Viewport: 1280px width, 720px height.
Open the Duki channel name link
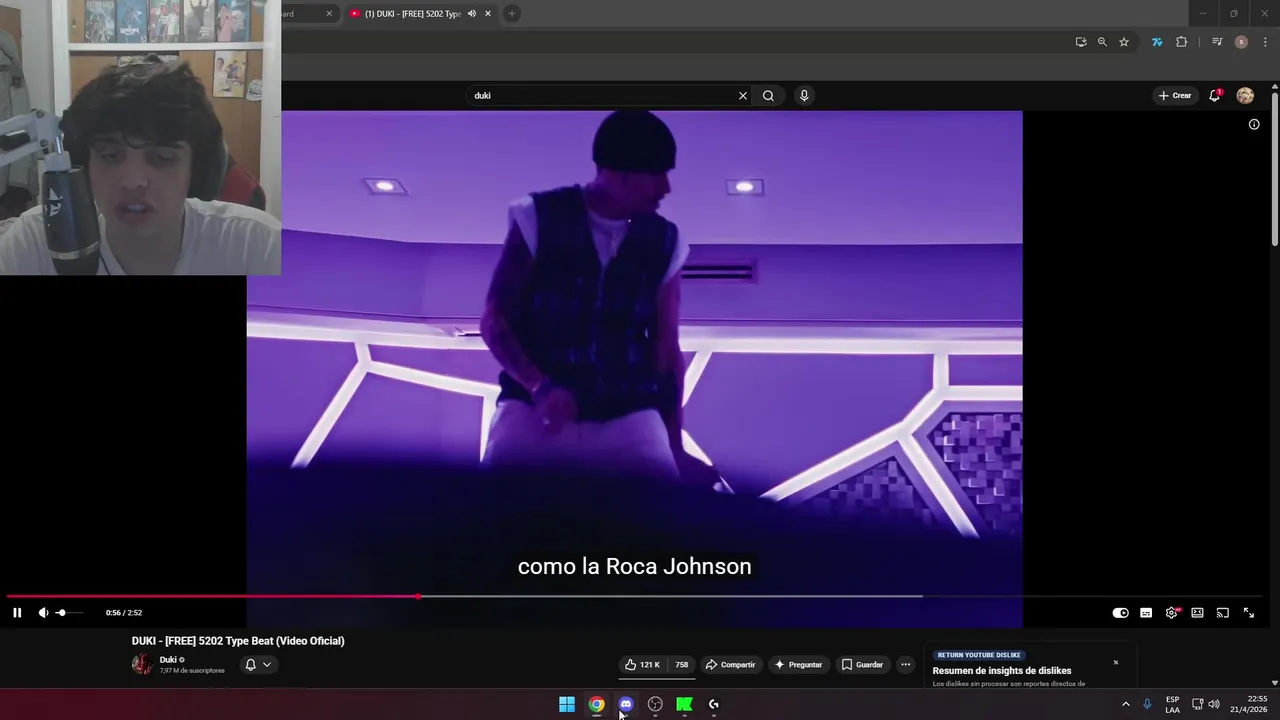[168, 660]
